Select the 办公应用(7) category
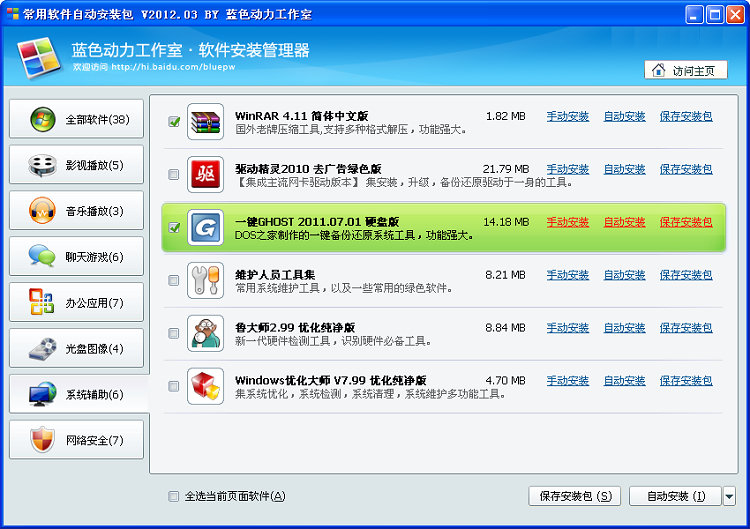 pyautogui.click(x=76, y=302)
